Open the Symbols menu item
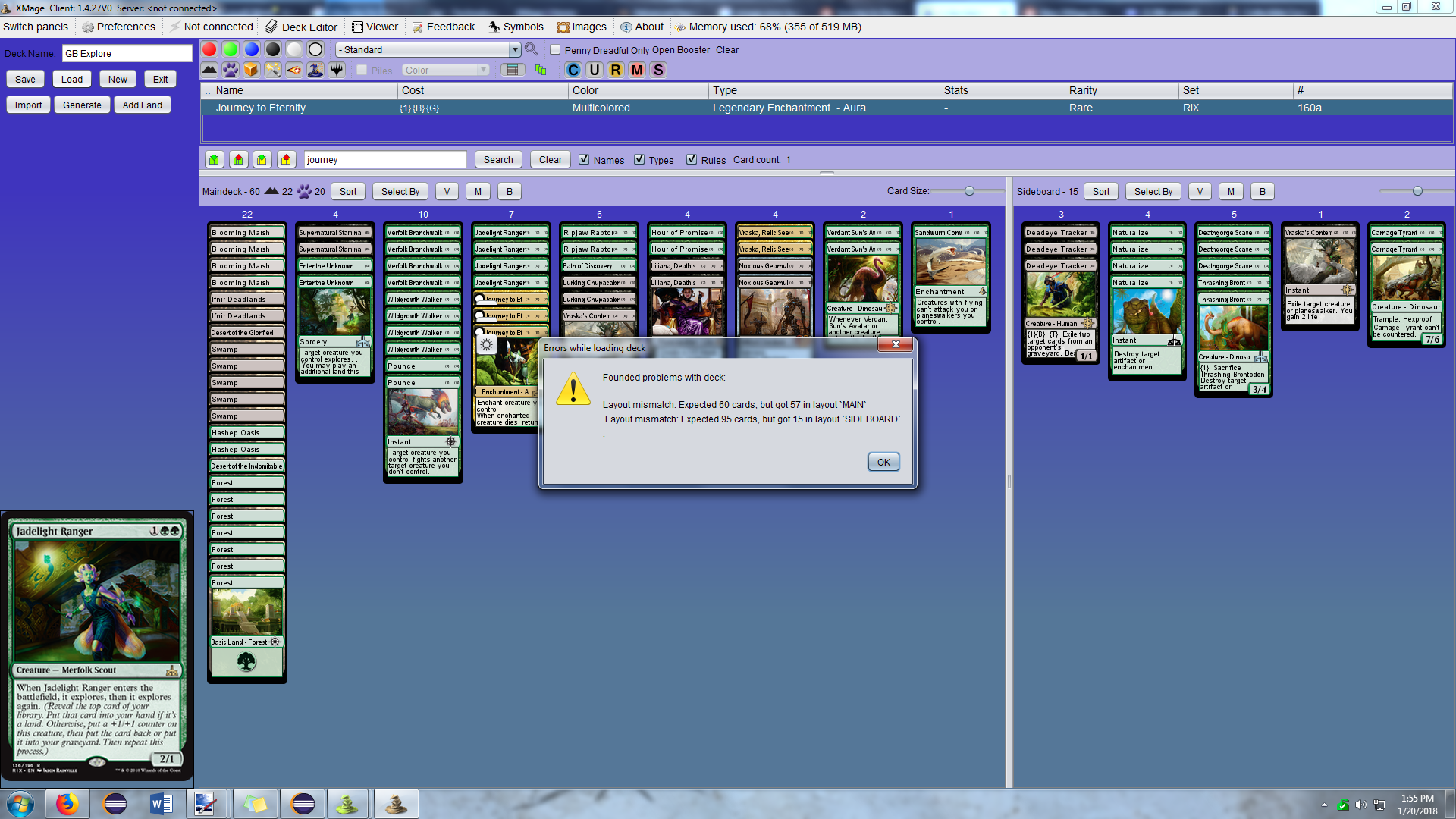The width and height of the screenshot is (1456, 819). [516, 27]
